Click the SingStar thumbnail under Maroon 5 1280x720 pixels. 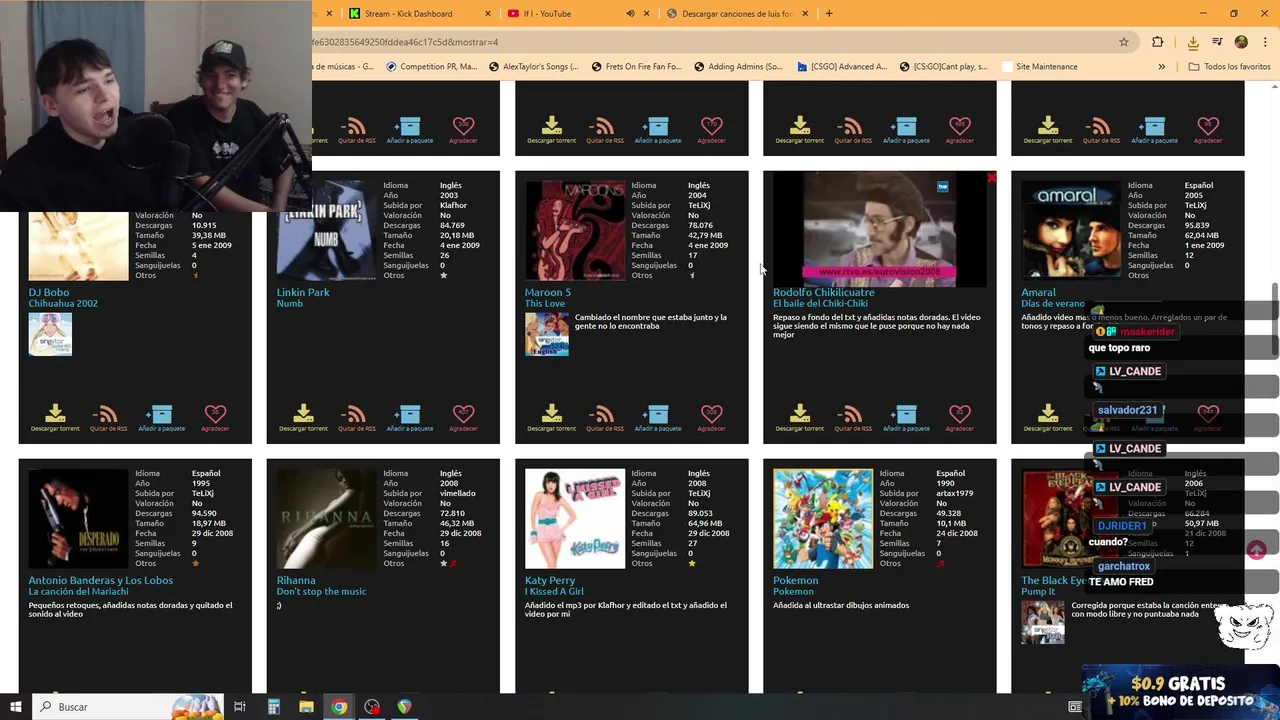click(x=547, y=335)
